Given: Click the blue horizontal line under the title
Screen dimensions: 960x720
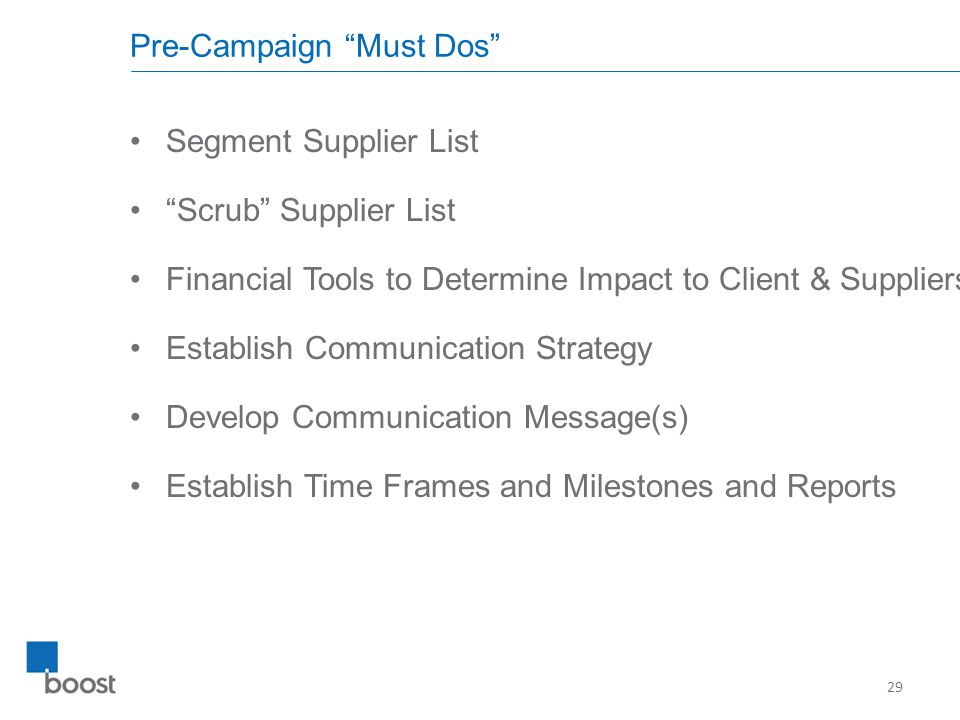Looking at the screenshot, I should [545, 72].
